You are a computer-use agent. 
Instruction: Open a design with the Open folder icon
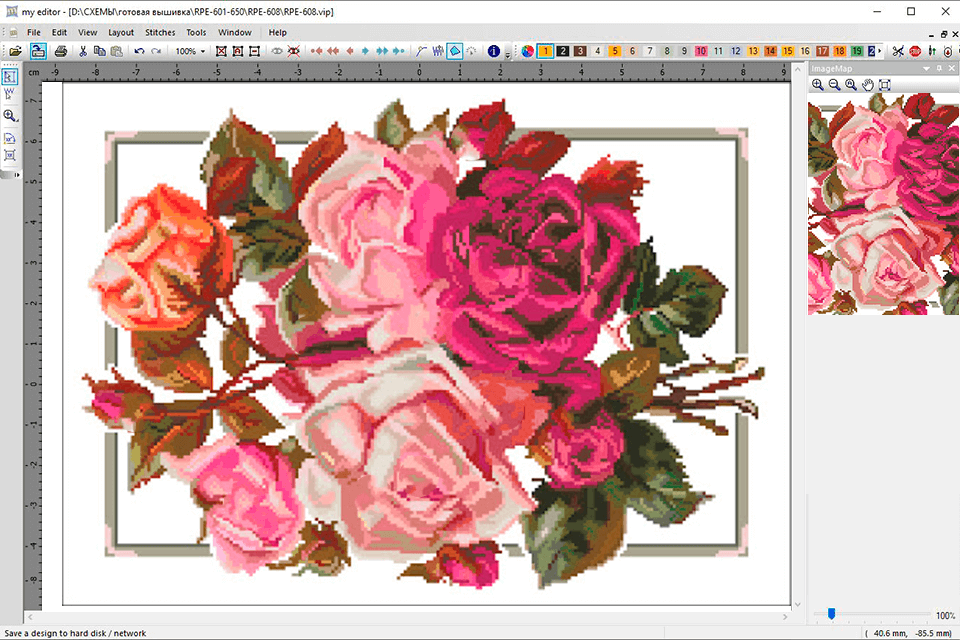15,51
